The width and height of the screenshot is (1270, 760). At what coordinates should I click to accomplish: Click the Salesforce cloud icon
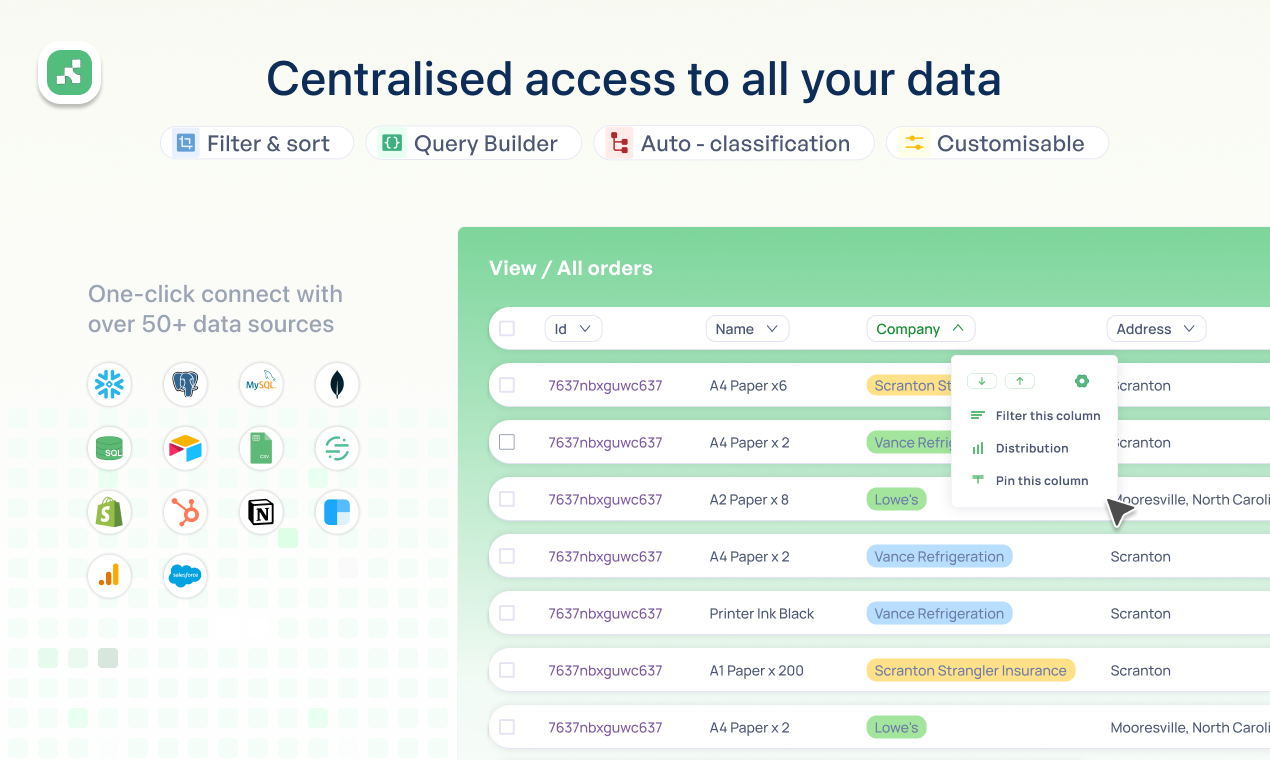pyautogui.click(x=185, y=576)
